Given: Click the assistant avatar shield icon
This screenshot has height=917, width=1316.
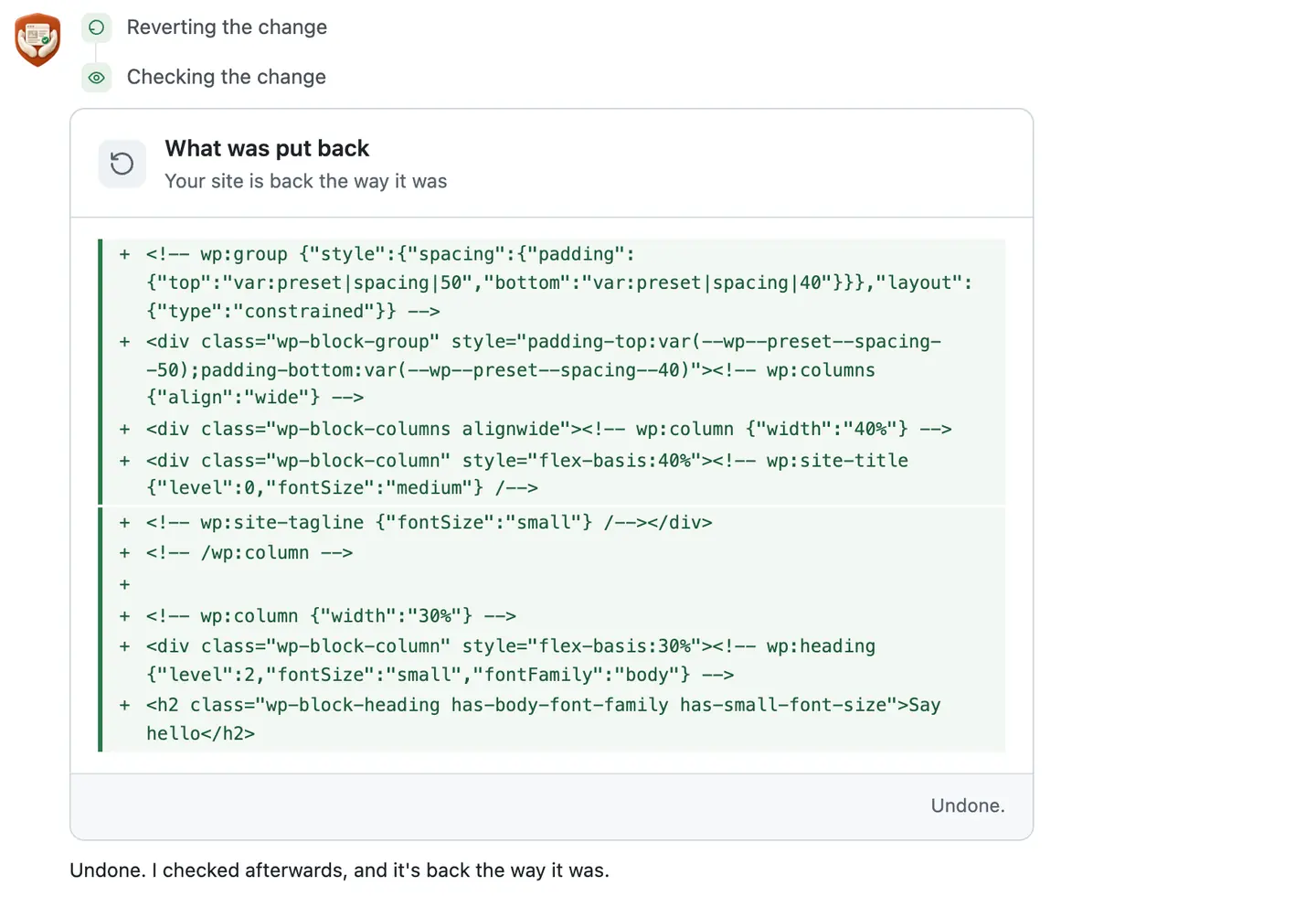Looking at the screenshot, I should 37,39.
